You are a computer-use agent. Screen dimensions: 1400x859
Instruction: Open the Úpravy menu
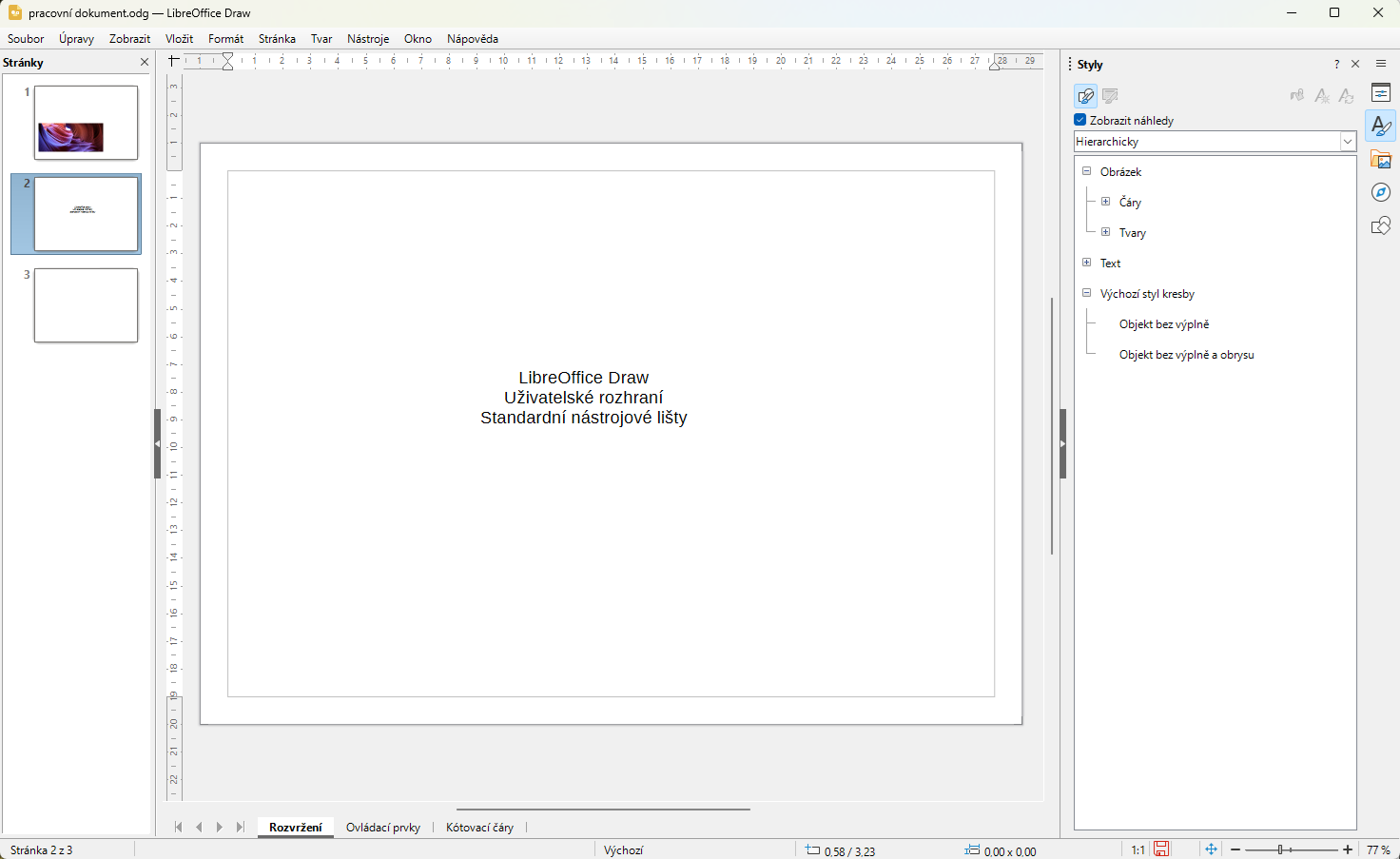(x=76, y=39)
